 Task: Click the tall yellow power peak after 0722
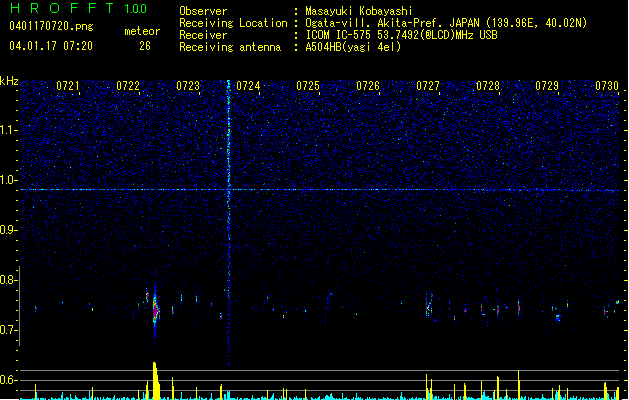pyautogui.click(x=156, y=380)
